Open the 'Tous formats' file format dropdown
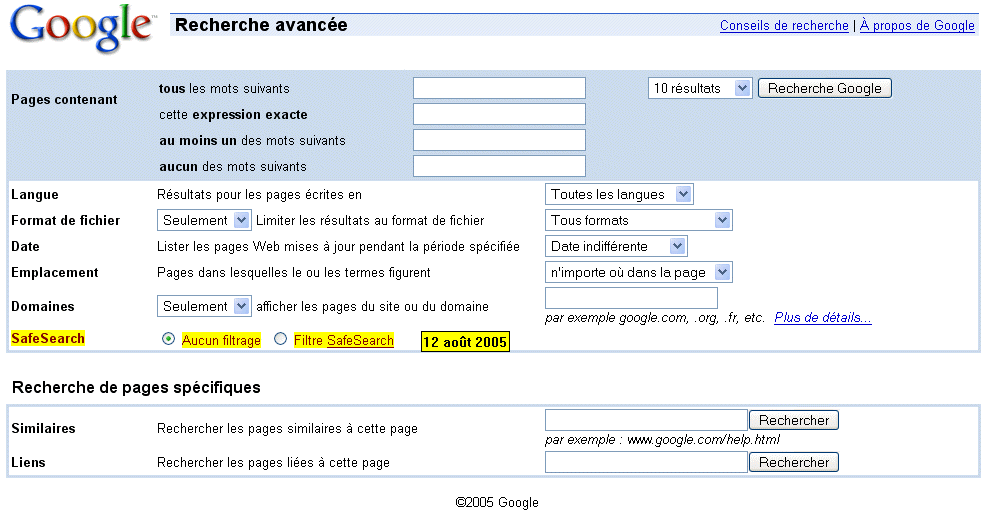This screenshot has height=512, width=985. (x=639, y=220)
